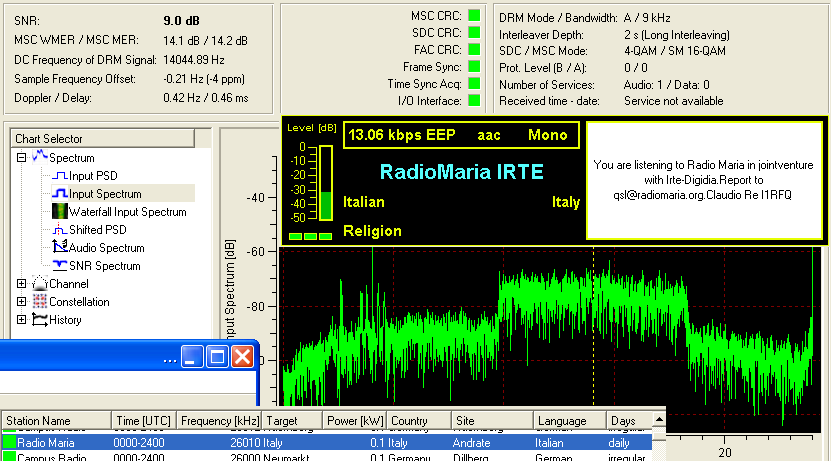Click the Channel group icon

(40, 283)
